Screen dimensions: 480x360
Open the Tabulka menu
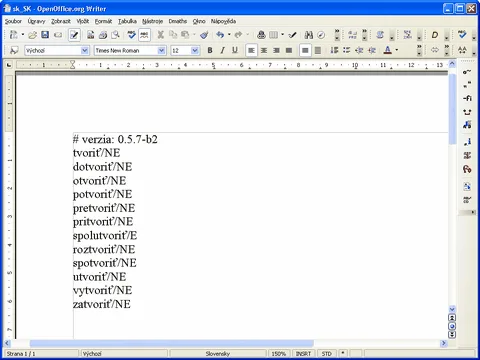point(127,21)
